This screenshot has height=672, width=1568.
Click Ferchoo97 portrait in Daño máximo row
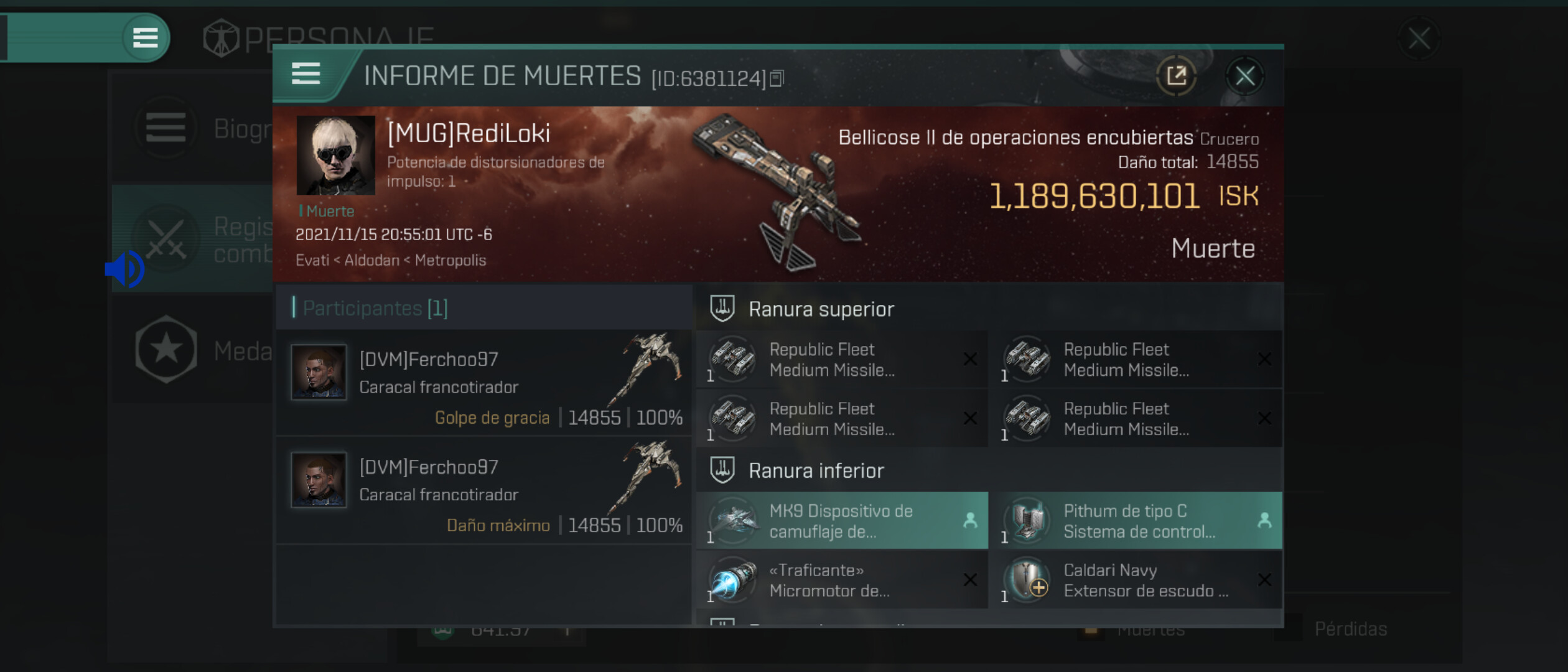(x=319, y=480)
